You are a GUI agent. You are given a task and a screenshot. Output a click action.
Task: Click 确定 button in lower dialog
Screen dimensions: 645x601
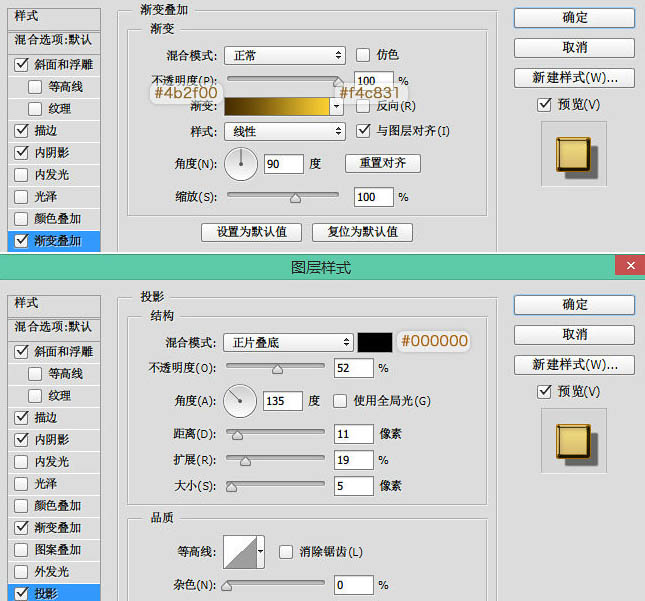tap(574, 305)
